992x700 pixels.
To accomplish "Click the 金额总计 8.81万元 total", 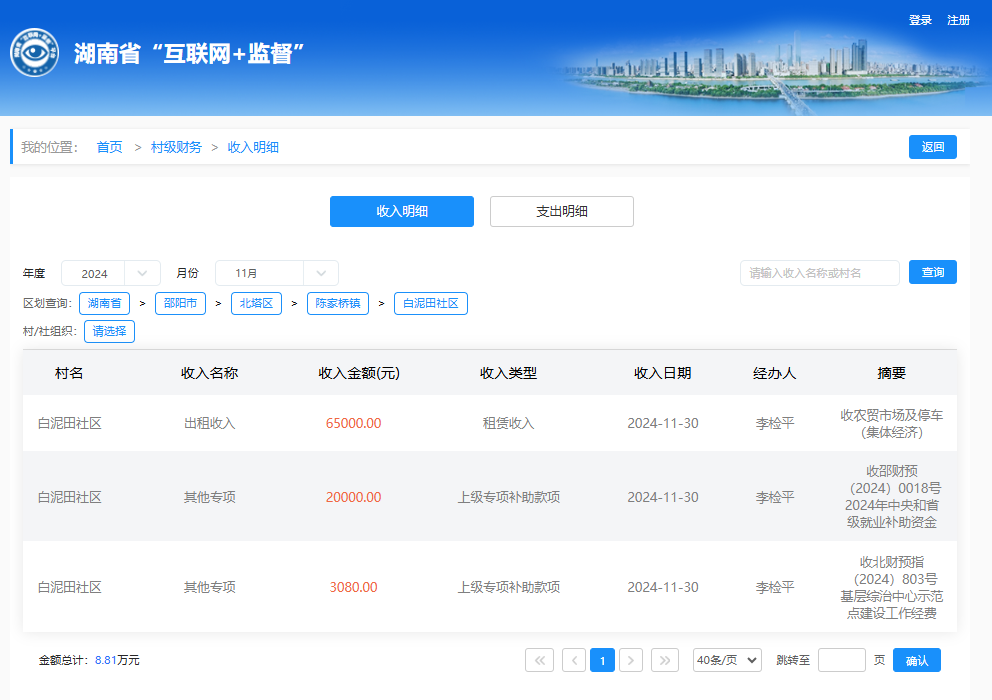I will pos(89,660).
